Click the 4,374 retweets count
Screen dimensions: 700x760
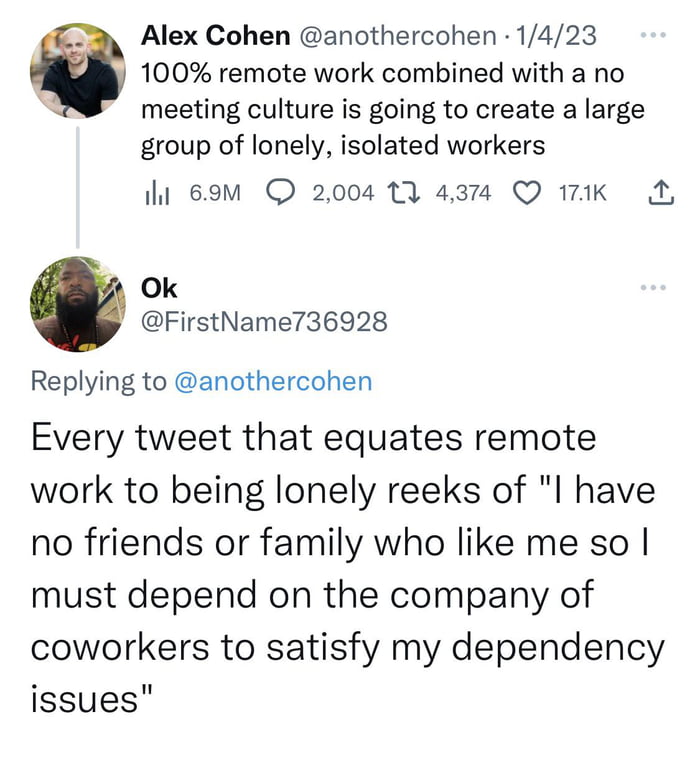[x=464, y=192]
